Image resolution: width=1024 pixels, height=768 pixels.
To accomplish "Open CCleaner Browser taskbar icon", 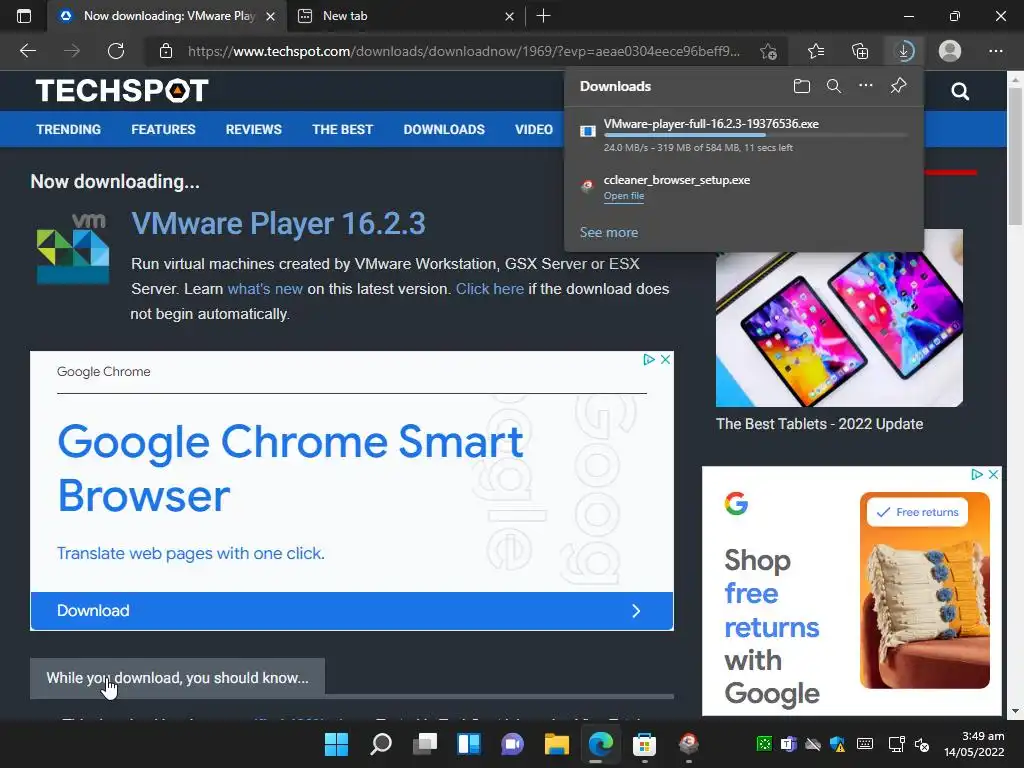I will pyautogui.click(x=688, y=743).
